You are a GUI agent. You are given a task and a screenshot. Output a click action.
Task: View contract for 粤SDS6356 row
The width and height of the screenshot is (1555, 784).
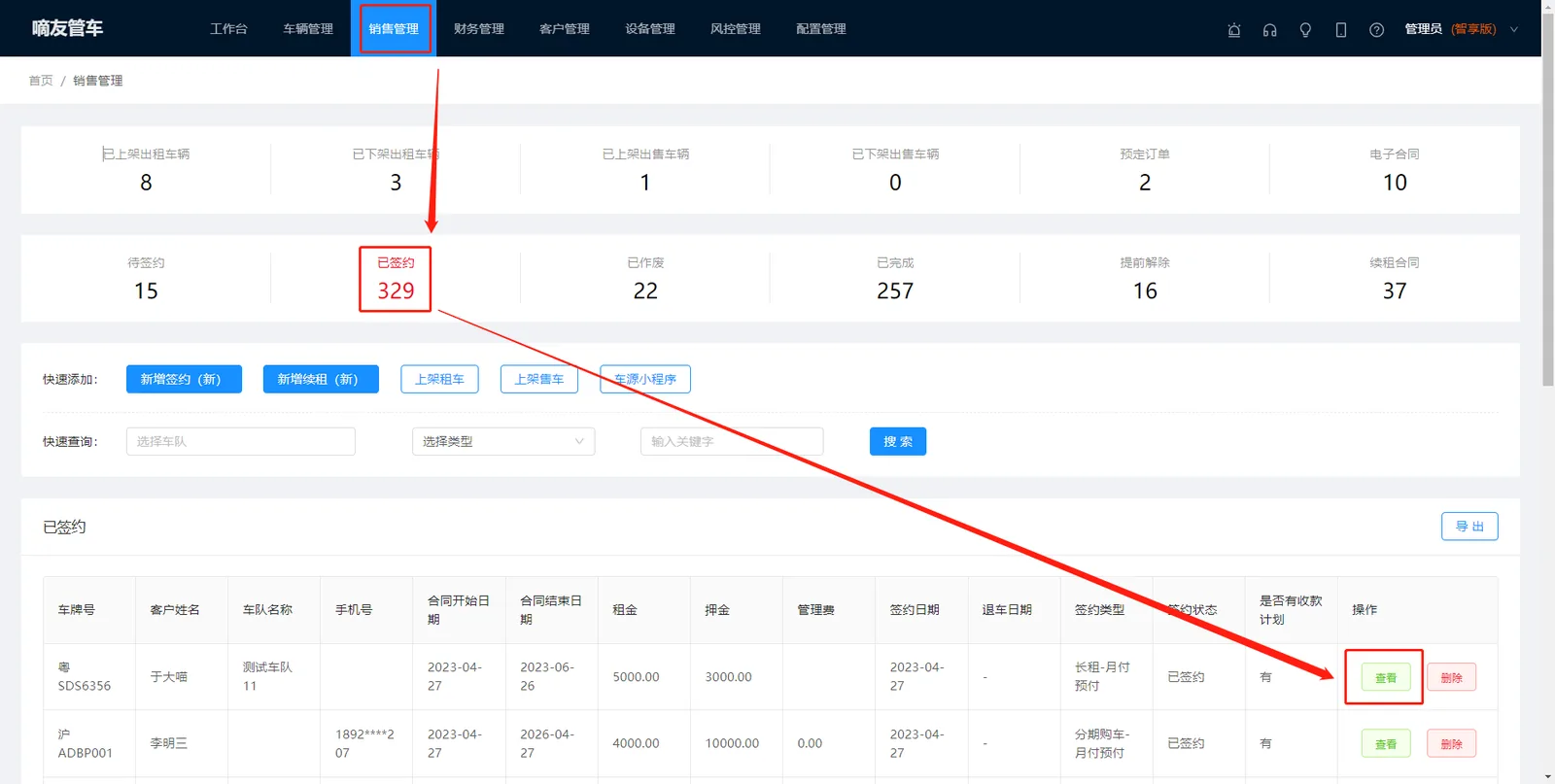tap(1386, 677)
